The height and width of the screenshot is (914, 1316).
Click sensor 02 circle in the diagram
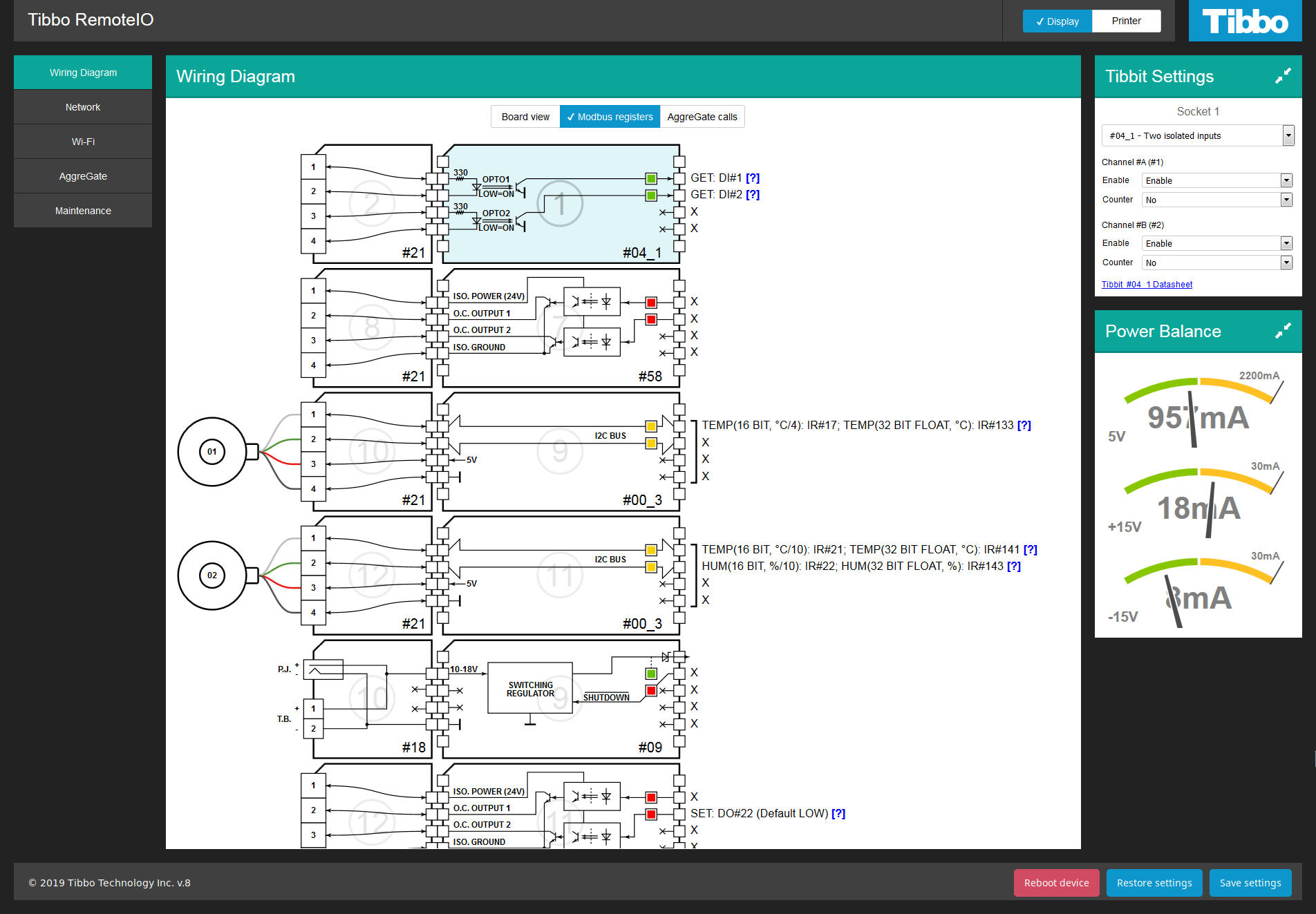point(212,575)
